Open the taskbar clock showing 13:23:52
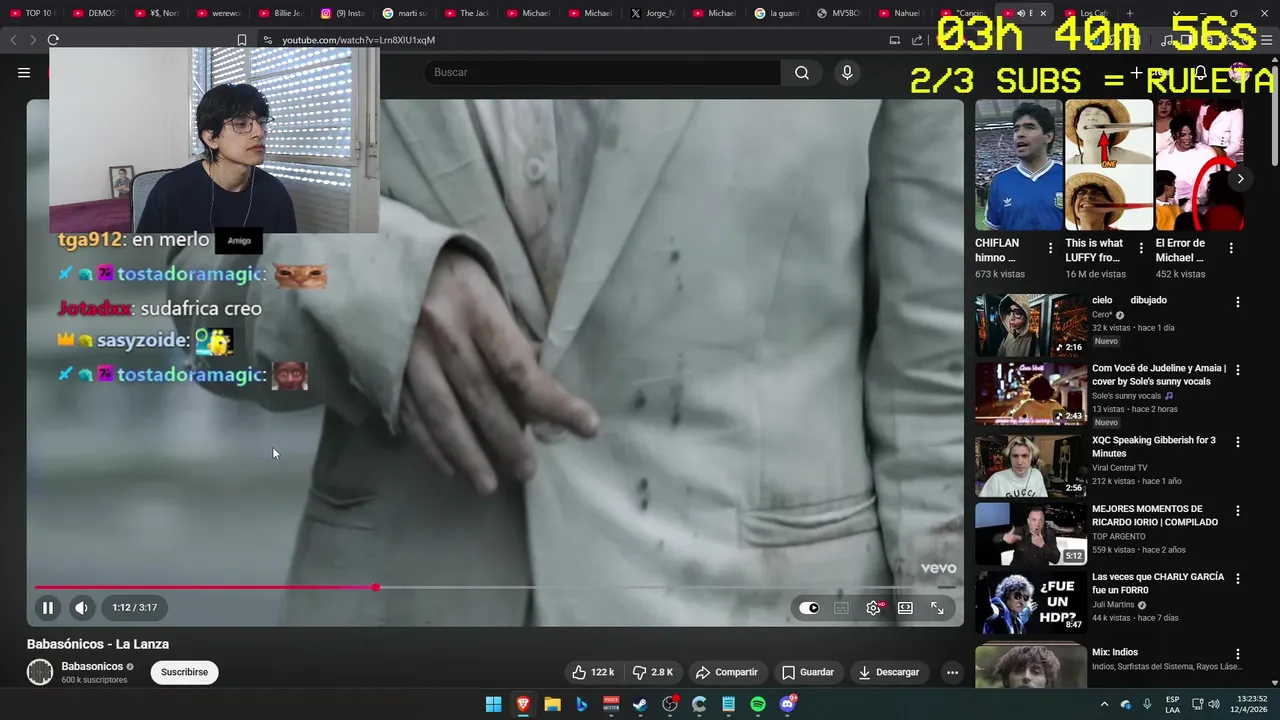The image size is (1280, 720). click(x=1249, y=704)
